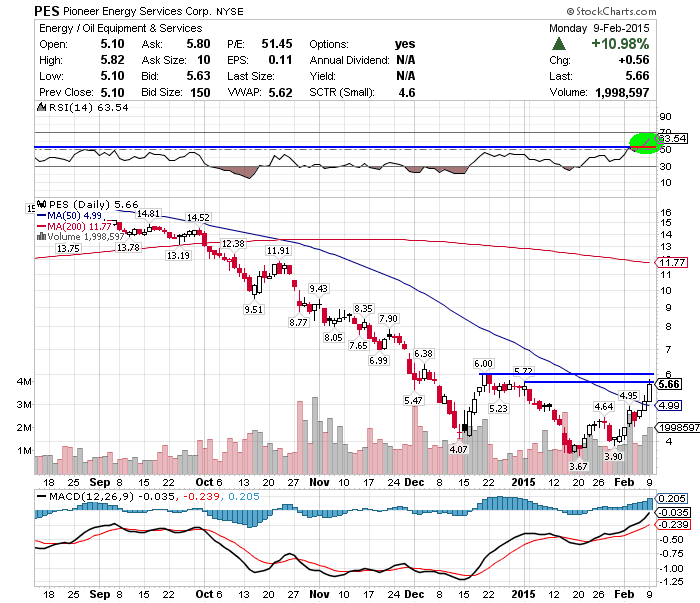Click the 2015 label on price chart axis
Screen dimensions: 700x603
523,482
